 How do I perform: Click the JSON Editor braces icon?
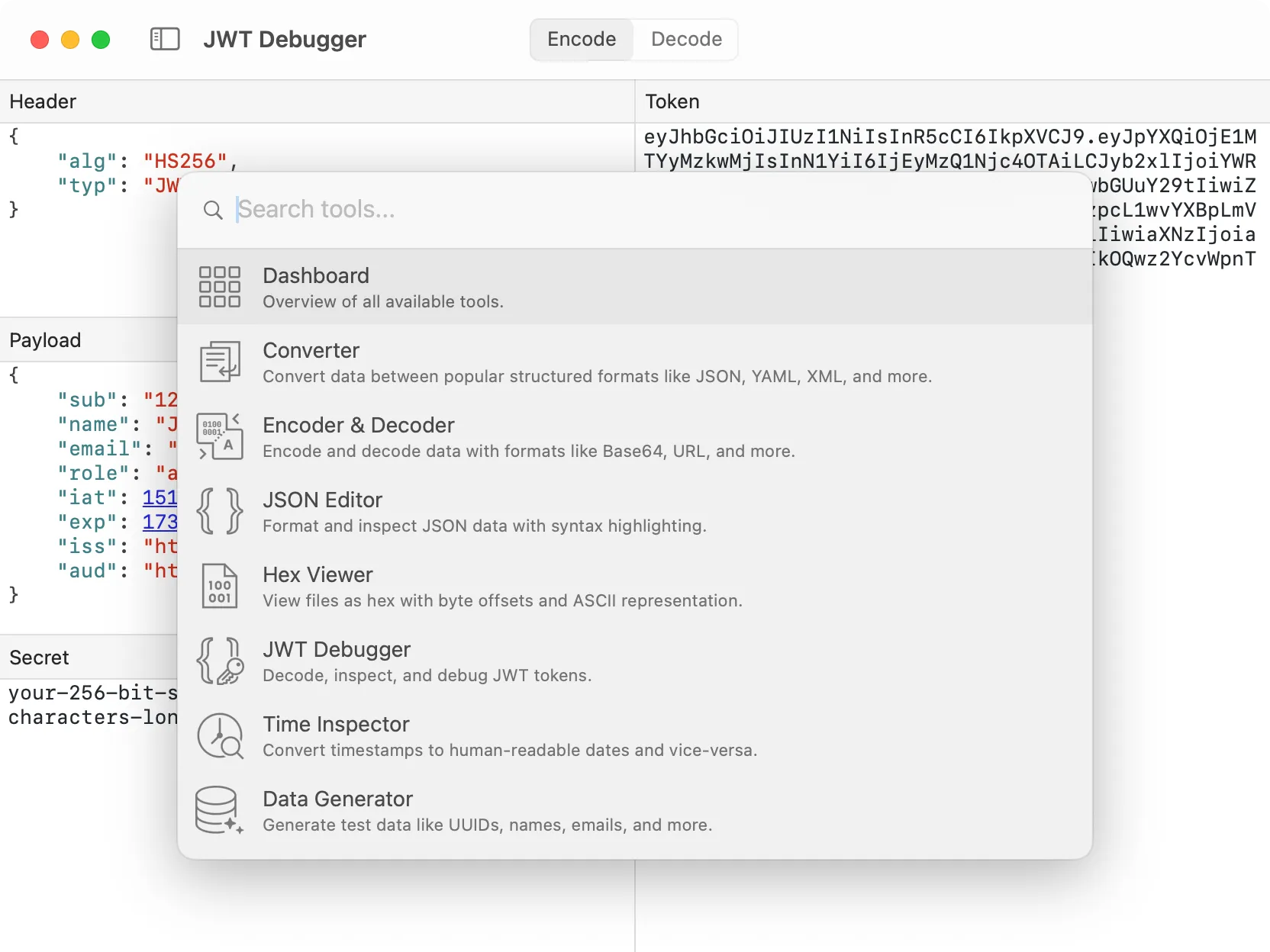[219, 511]
